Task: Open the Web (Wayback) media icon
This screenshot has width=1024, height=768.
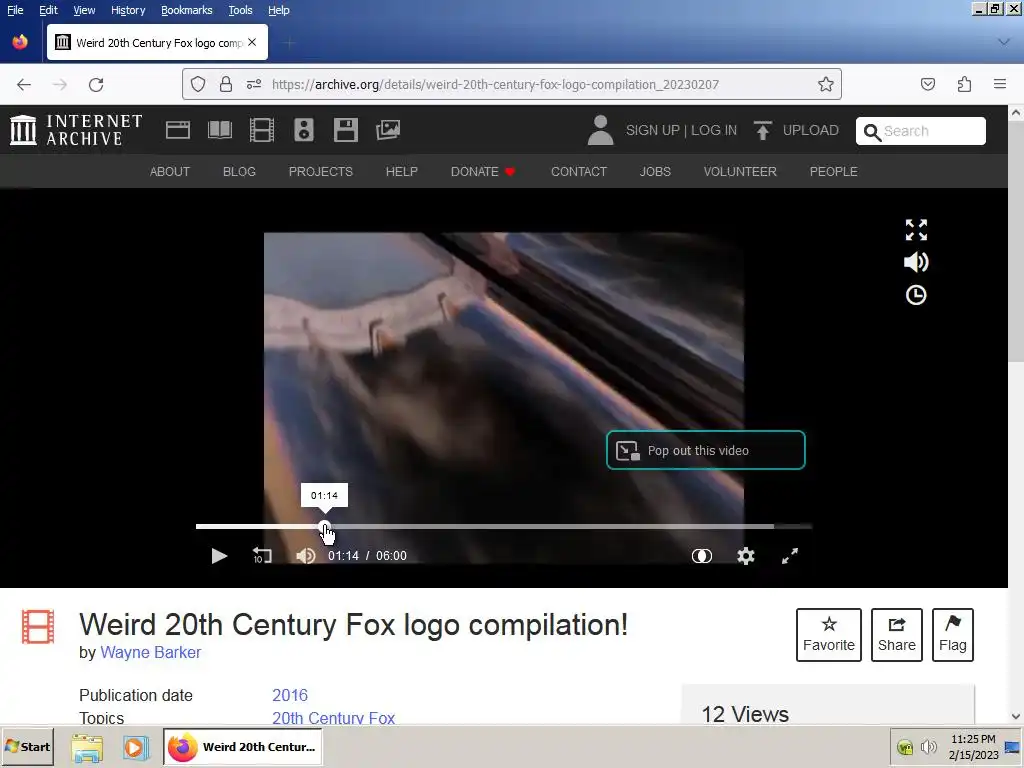Action: pos(178,130)
